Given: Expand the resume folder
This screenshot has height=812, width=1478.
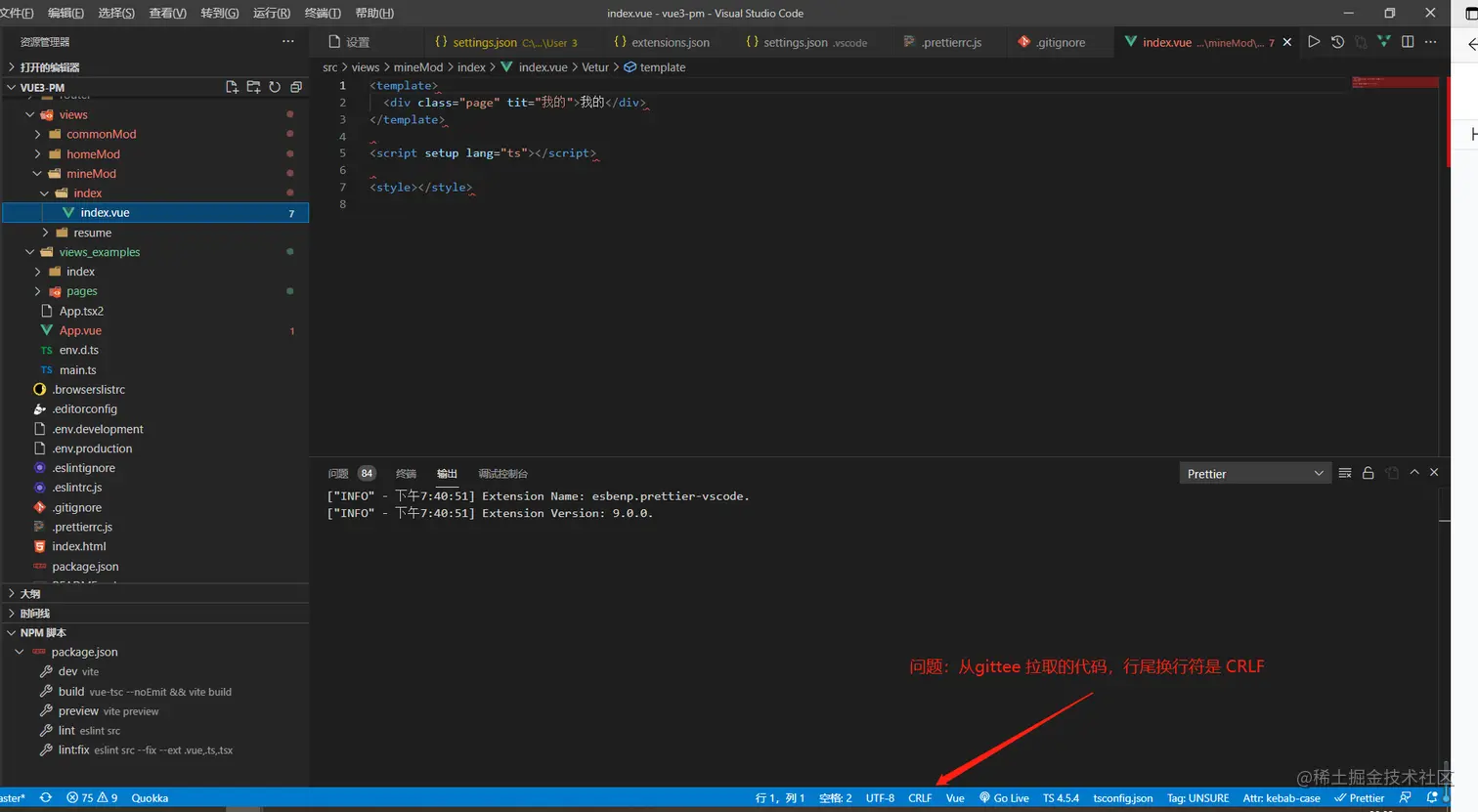Looking at the screenshot, I should (92, 233).
